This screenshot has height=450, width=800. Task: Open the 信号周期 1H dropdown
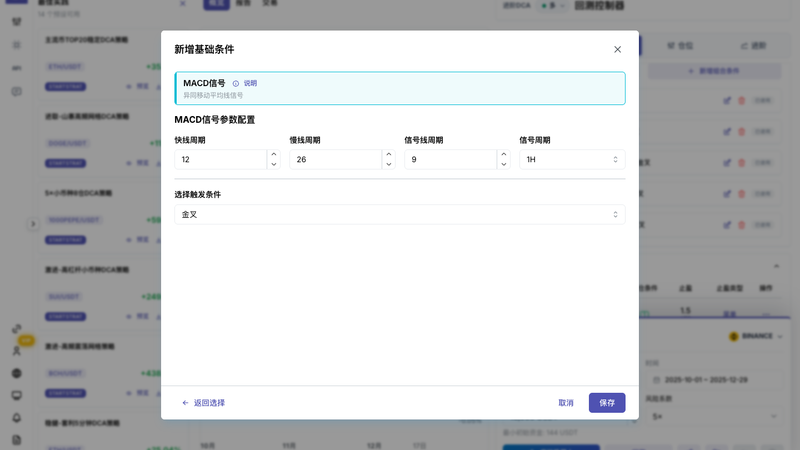572,160
